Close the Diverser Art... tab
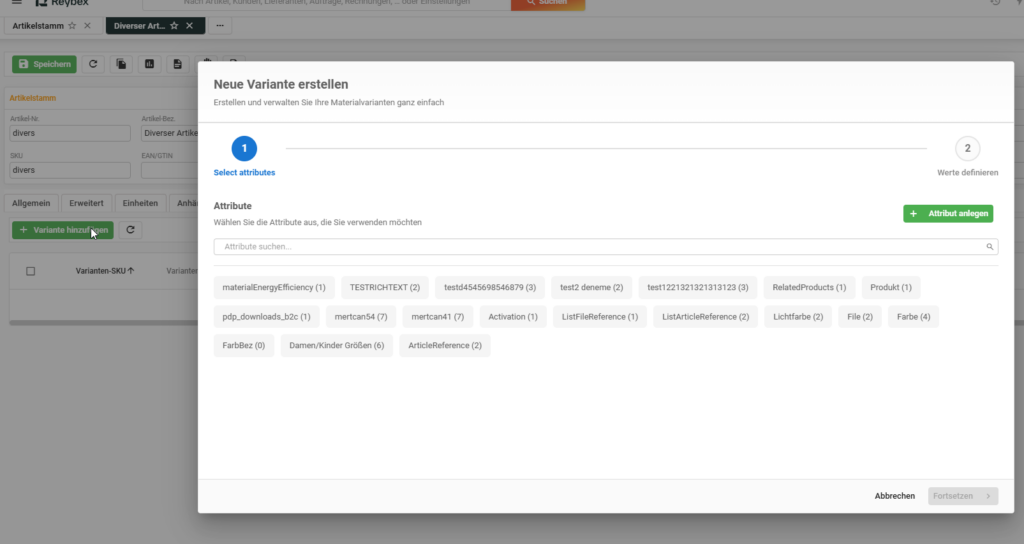The image size is (1024, 544). pos(189,26)
